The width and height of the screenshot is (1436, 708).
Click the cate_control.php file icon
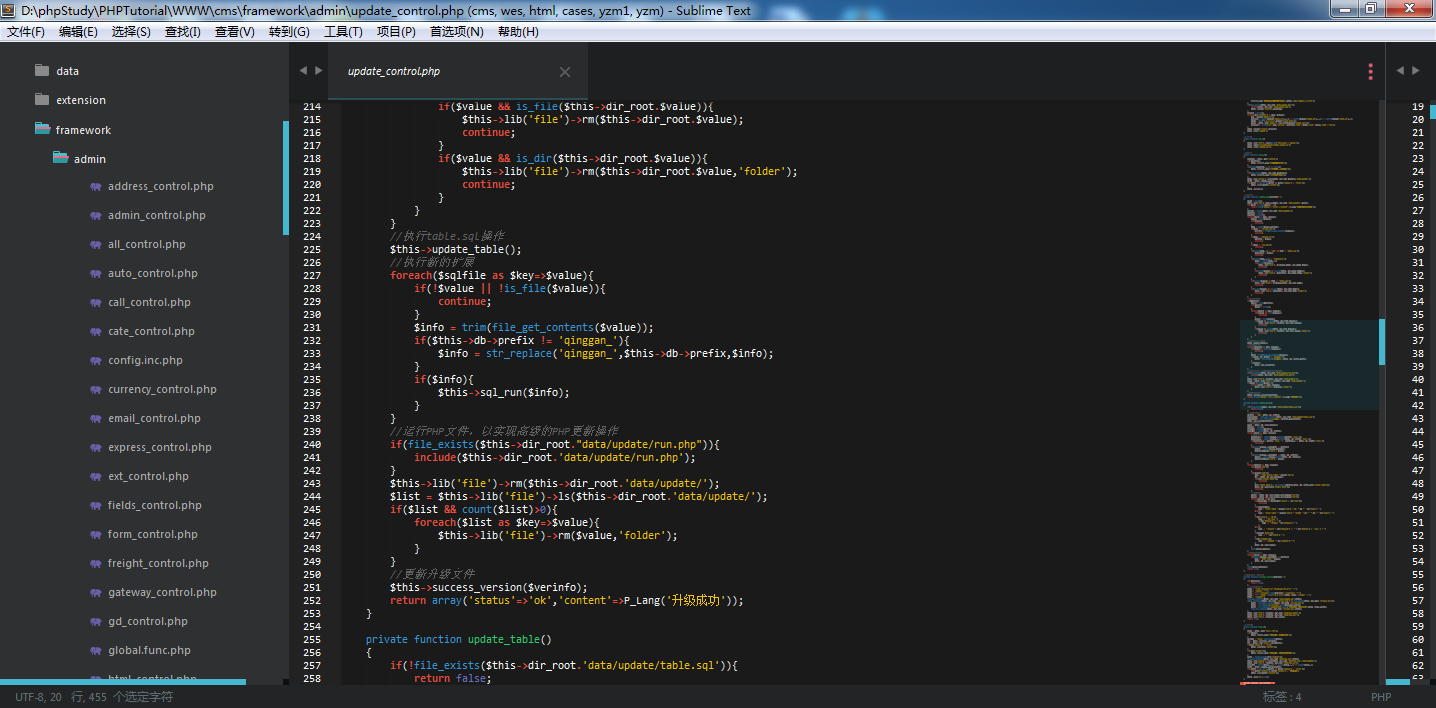point(96,332)
